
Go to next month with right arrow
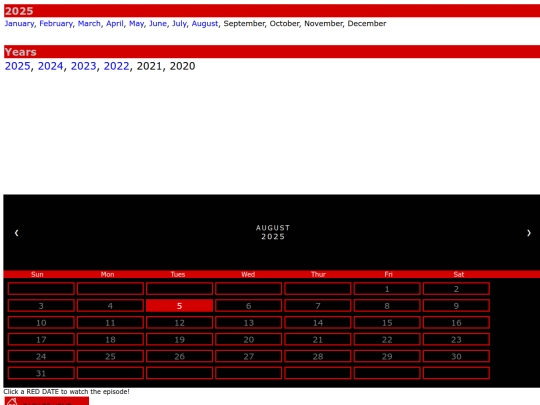tap(529, 233)
